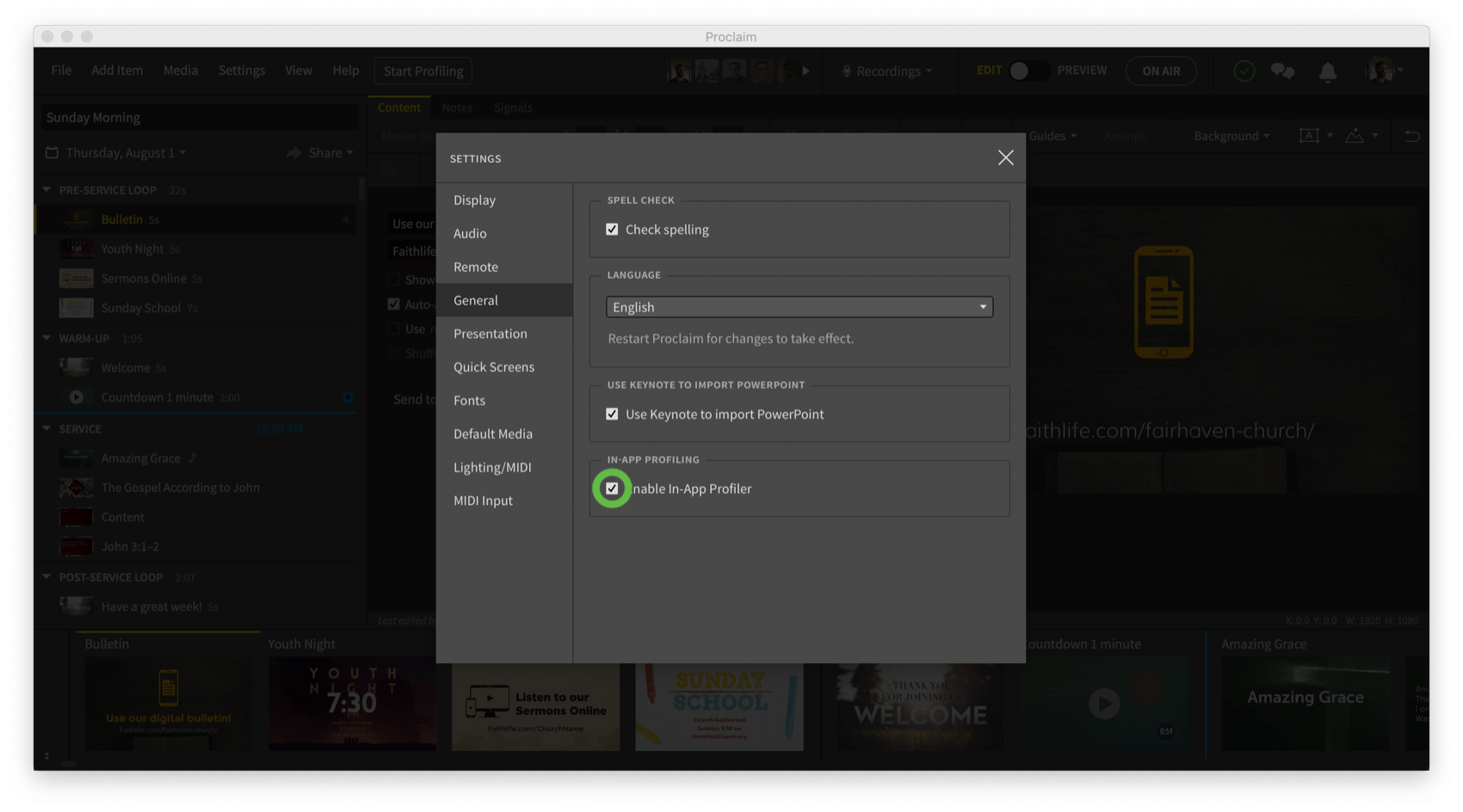1463x812 pixels.
Task: Open the Display settings category
Action: pyautogui.click(x=474, y=200)
